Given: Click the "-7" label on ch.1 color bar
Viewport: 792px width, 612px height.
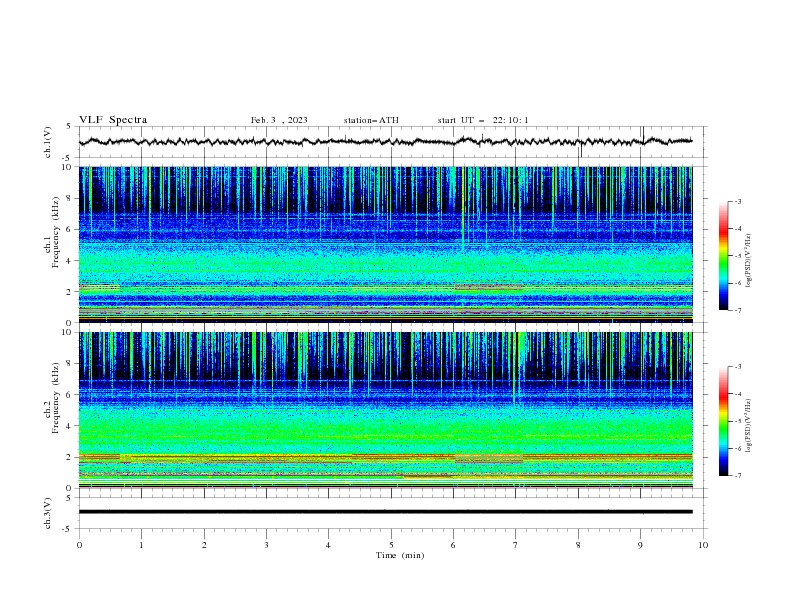Looking at the screenshot, I should (737, 310).
